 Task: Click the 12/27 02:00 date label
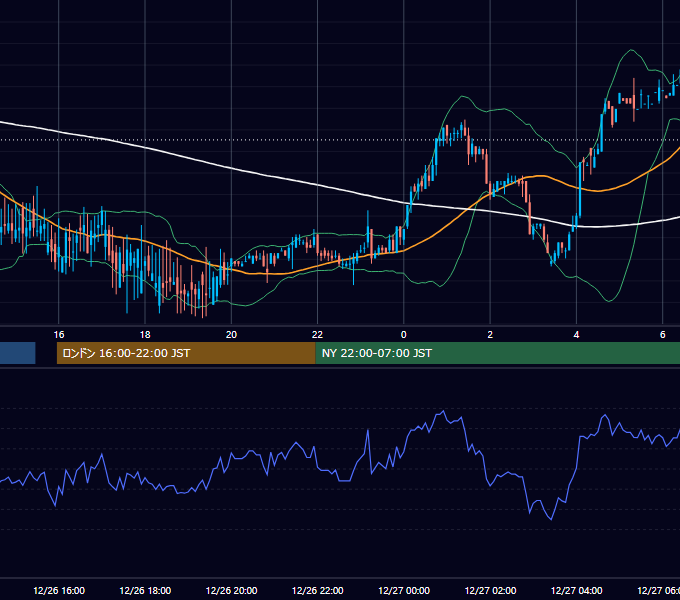(490, 590)
